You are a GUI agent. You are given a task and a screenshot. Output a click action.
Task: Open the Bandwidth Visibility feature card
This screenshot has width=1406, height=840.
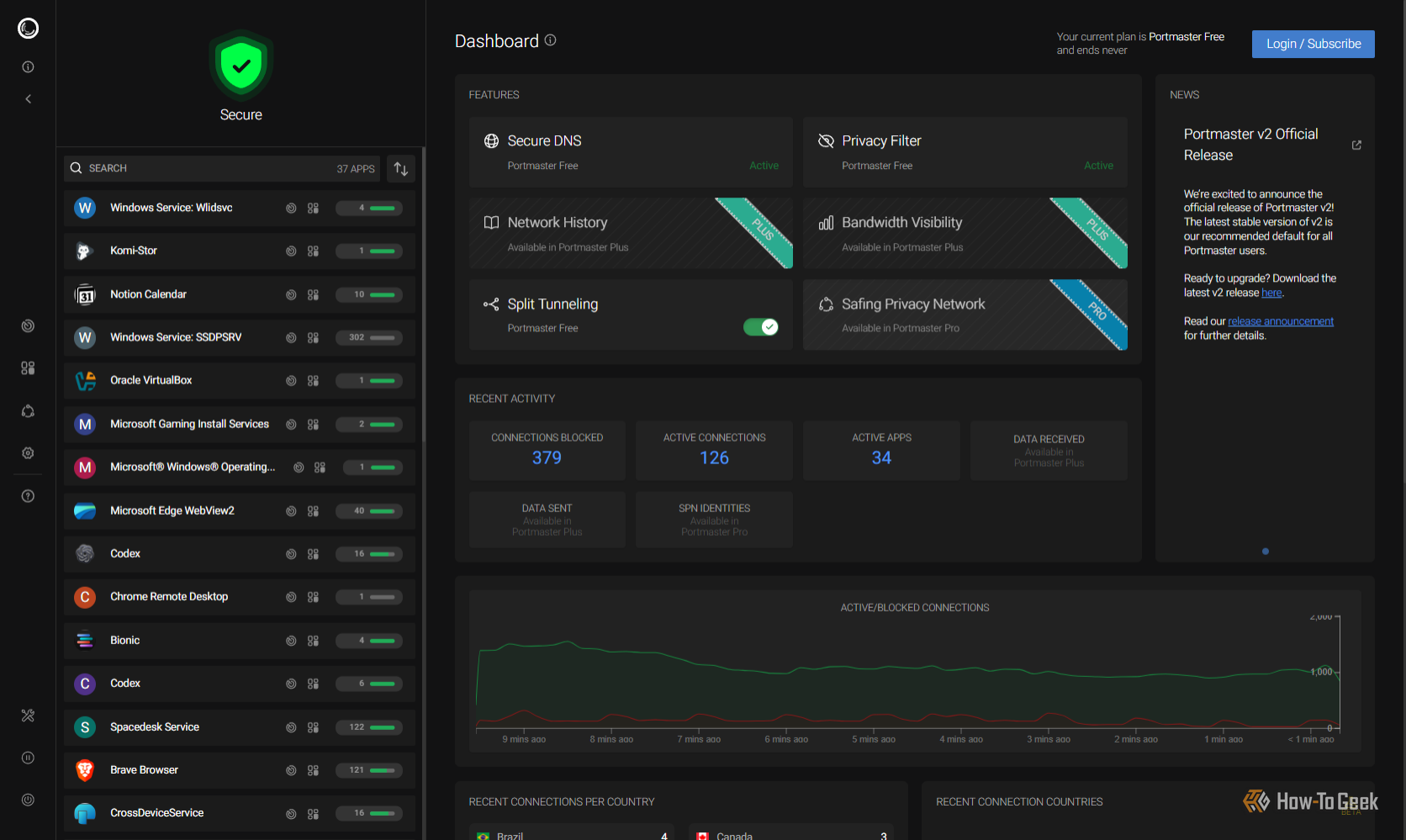tap(965, 234)
